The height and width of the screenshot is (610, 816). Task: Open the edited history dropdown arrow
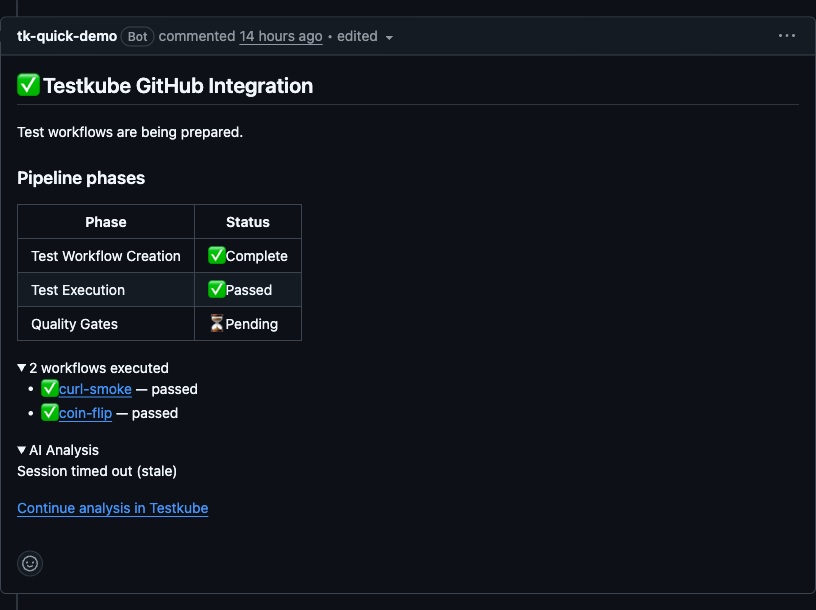tap(389, 37)
